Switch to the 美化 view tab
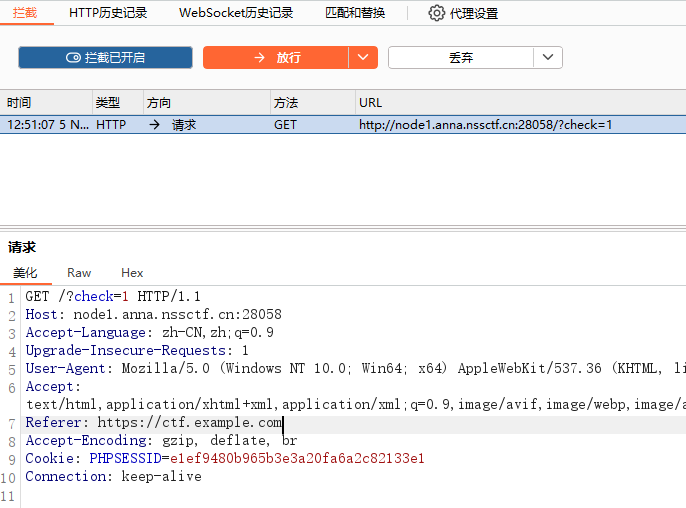686x508 pixels. [x=25, y=273]
